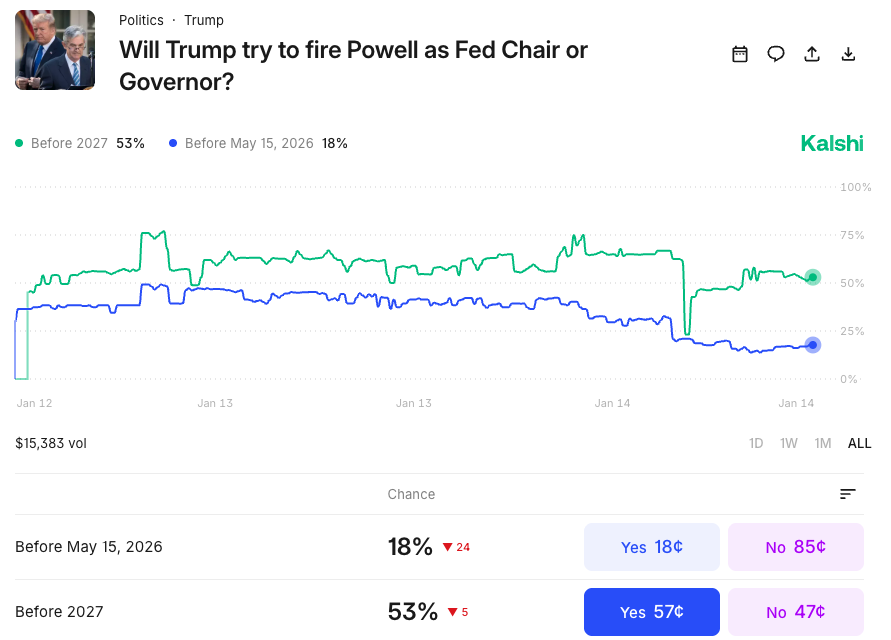The image size is (891, 640).
Task: Buy Yes 18¢ on Before May 15, 2026
Action: pos(651,546)
